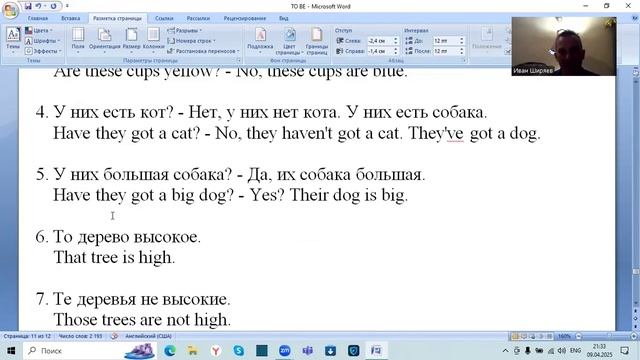Open the notification center icon
Viewport: 640px width, 360px height.
point(624,351)
